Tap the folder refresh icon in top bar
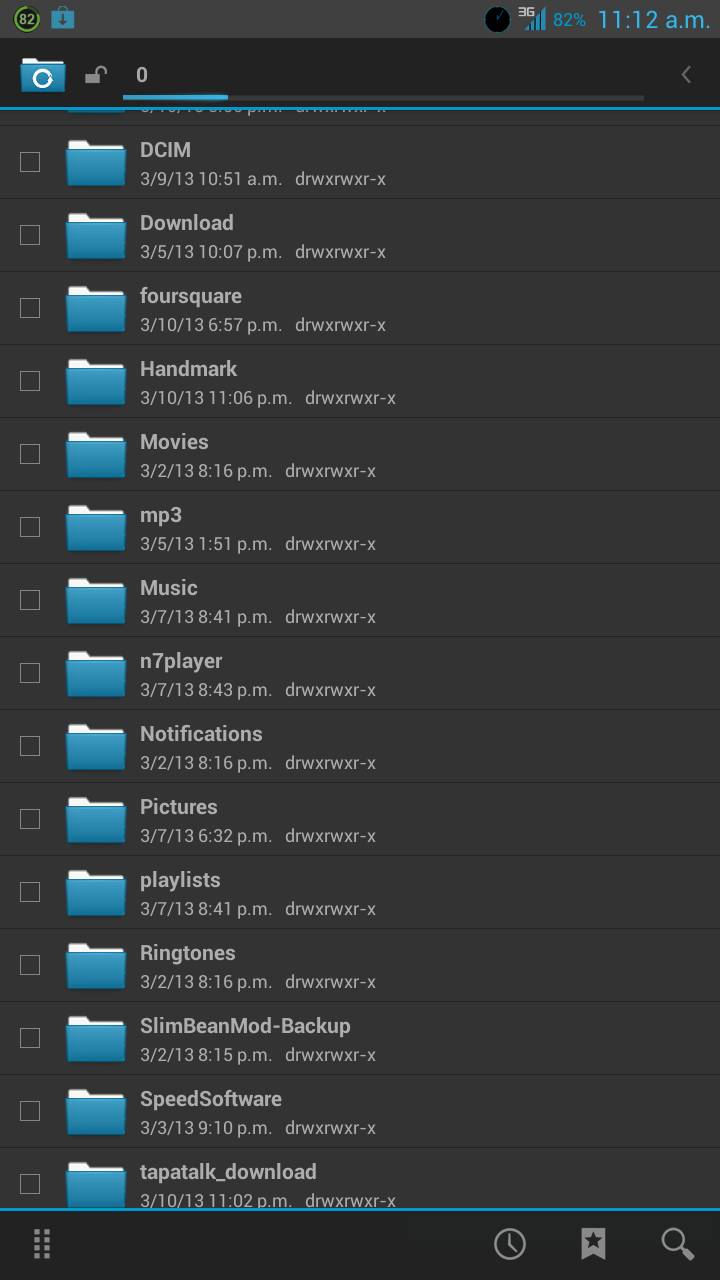 pos(43,75)
